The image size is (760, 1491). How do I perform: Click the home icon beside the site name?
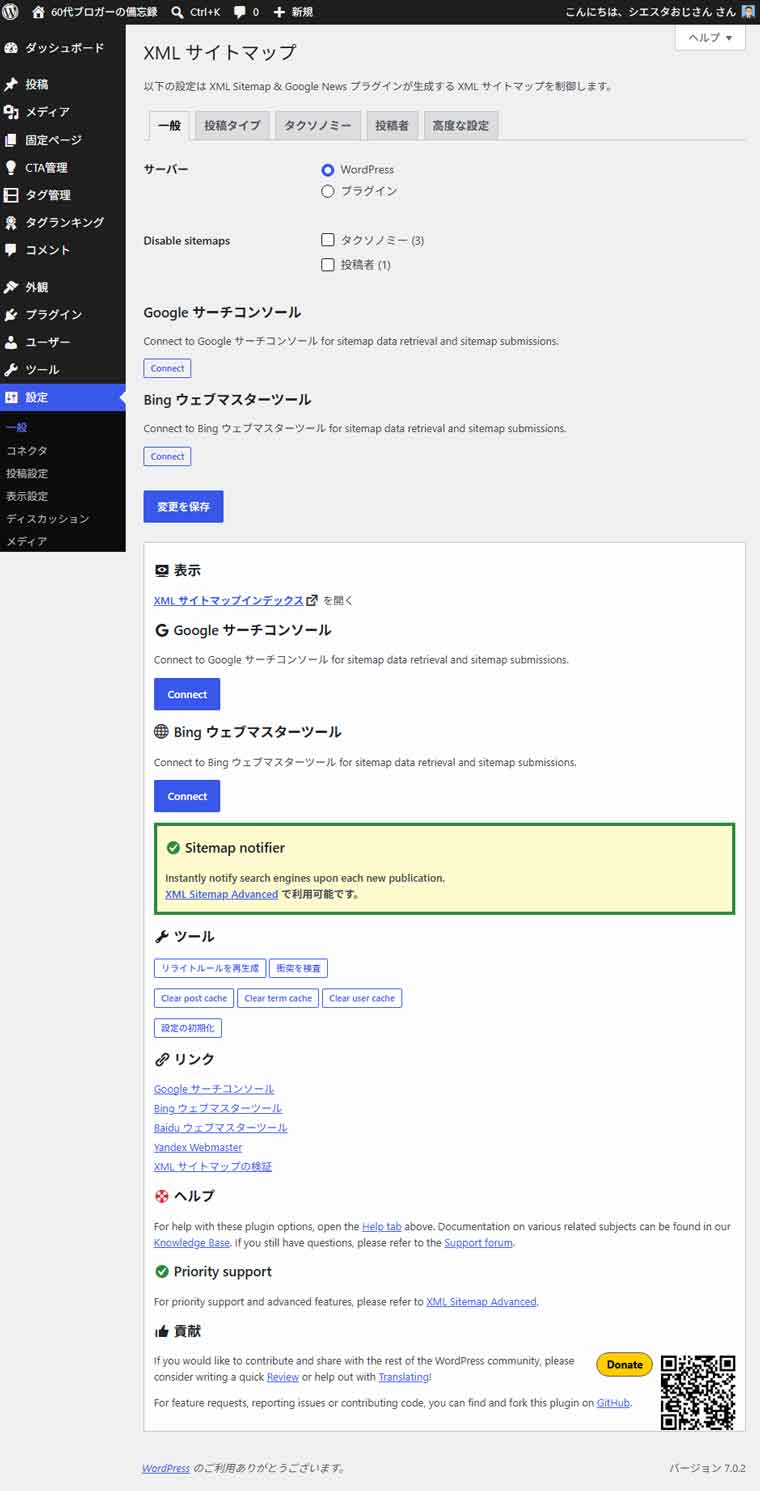(x=38, y=12)
